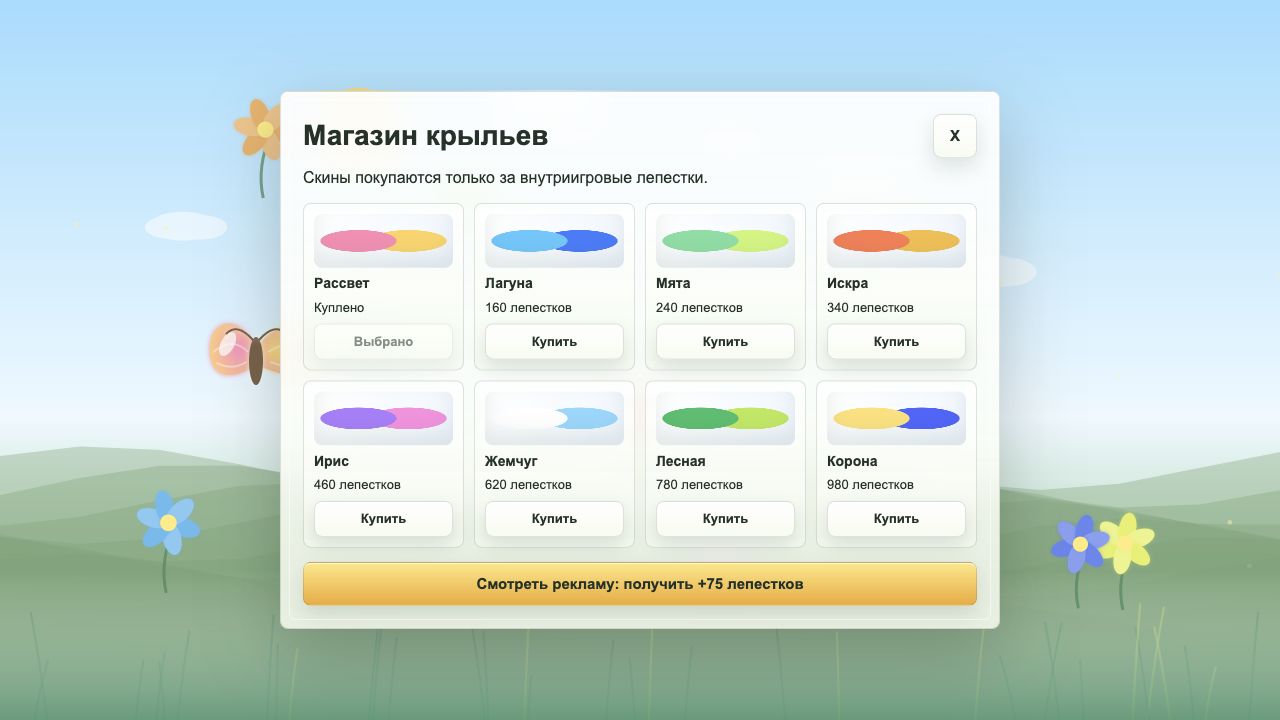Buy the Мята wing skin
The width and height of the screenshot is (1280, 720).
pyautogui.click(x=725, y=341)
